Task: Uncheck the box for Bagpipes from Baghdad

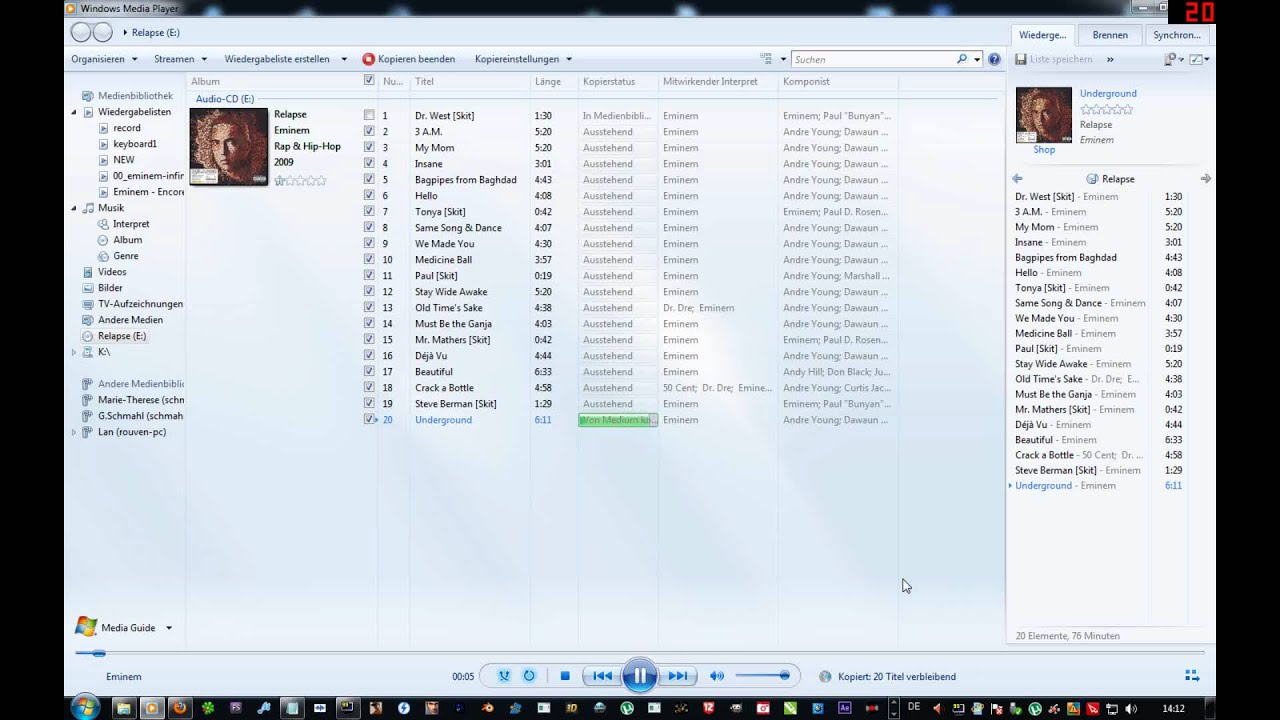Action: click(x=369, y=179)
